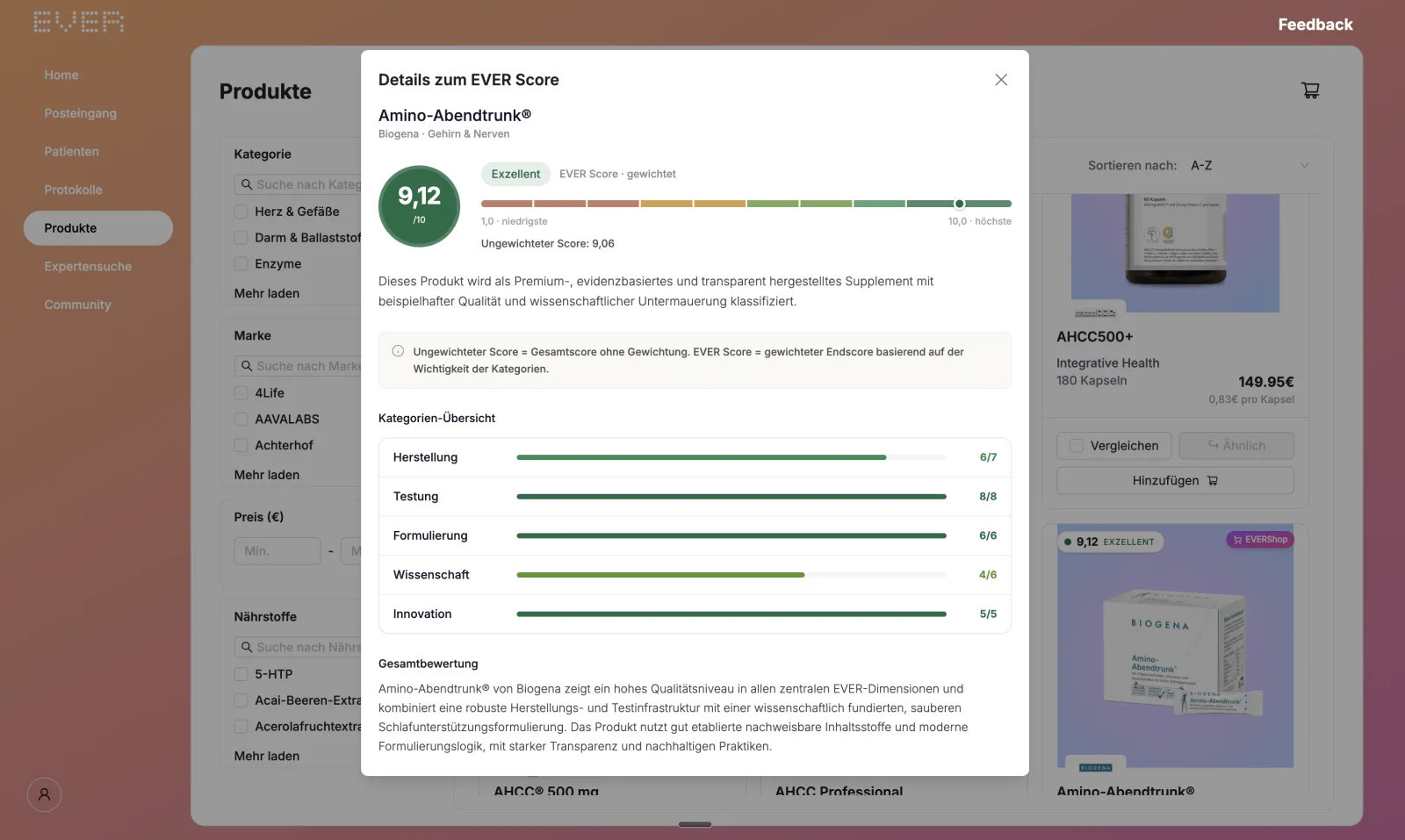
Task: Focus the Marke search field
Action: 299,366
